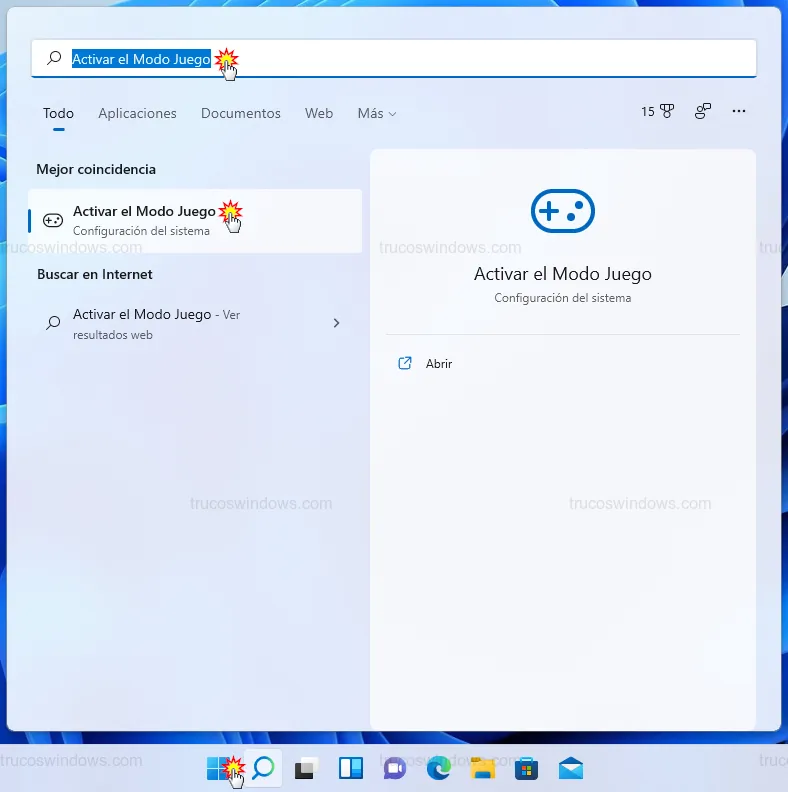Click the Search magnifier icon in taskbar

[x=263, y=768]
